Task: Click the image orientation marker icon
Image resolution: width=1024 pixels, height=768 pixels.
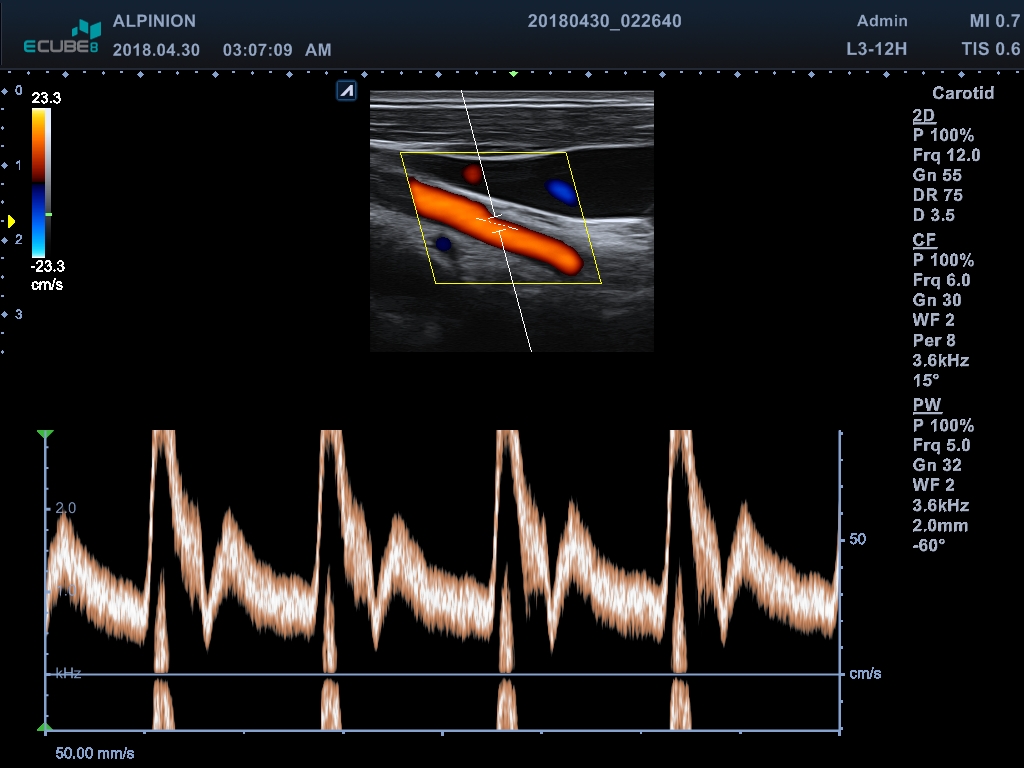Action: coord(346,92)
